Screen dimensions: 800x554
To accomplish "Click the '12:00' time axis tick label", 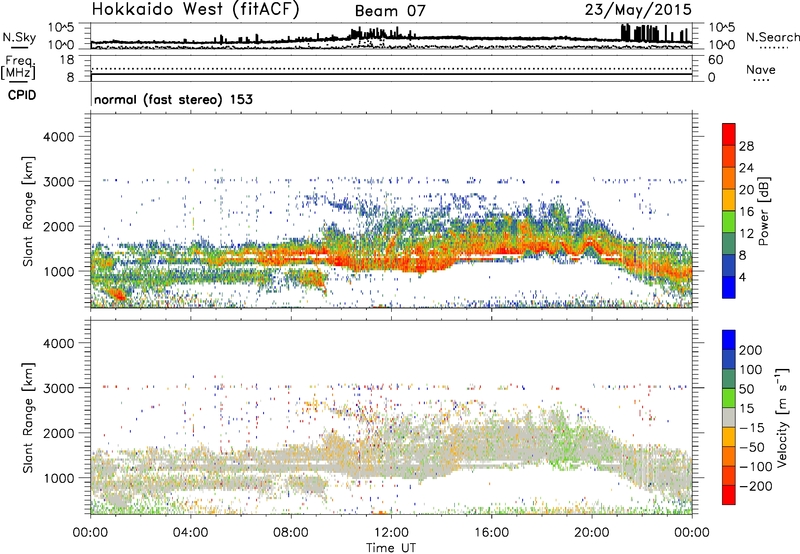I will [391, 533].
